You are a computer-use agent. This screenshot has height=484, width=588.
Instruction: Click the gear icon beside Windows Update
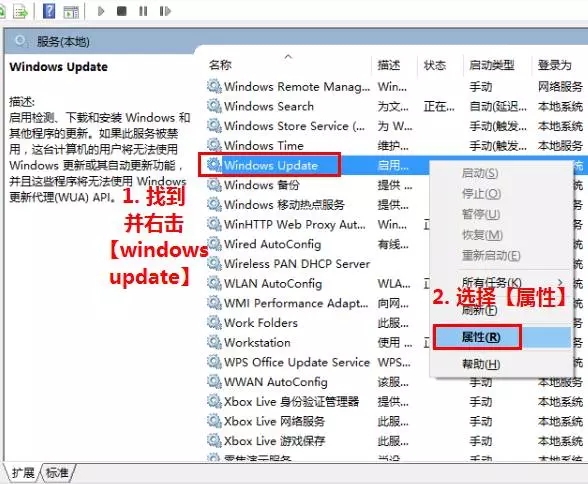pos(214,165)
